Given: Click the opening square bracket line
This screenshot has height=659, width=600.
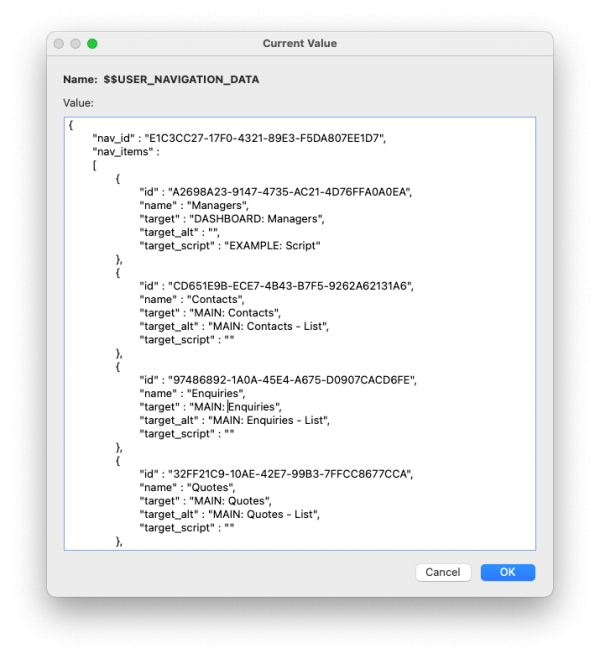Looking at the screenshot, I should [95, 165].
